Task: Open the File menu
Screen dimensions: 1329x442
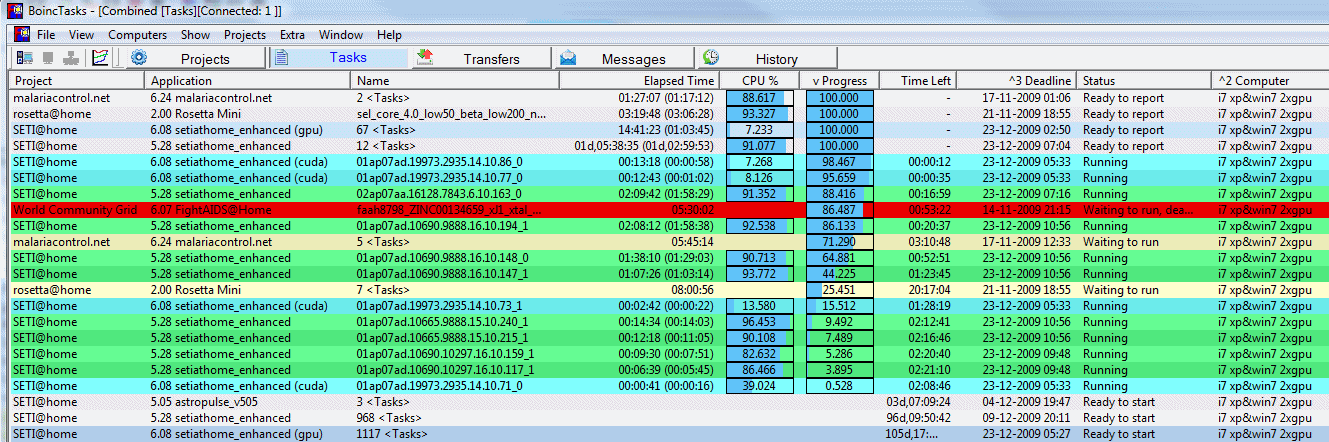Action: [46, 35]
